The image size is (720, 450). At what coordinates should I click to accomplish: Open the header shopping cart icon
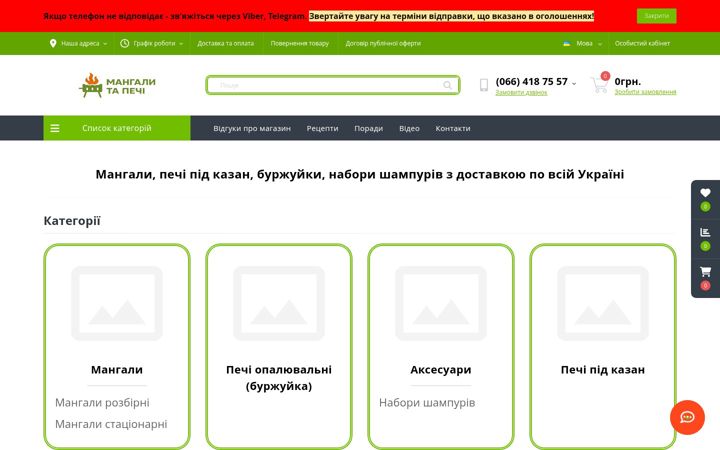coord(599,85)
